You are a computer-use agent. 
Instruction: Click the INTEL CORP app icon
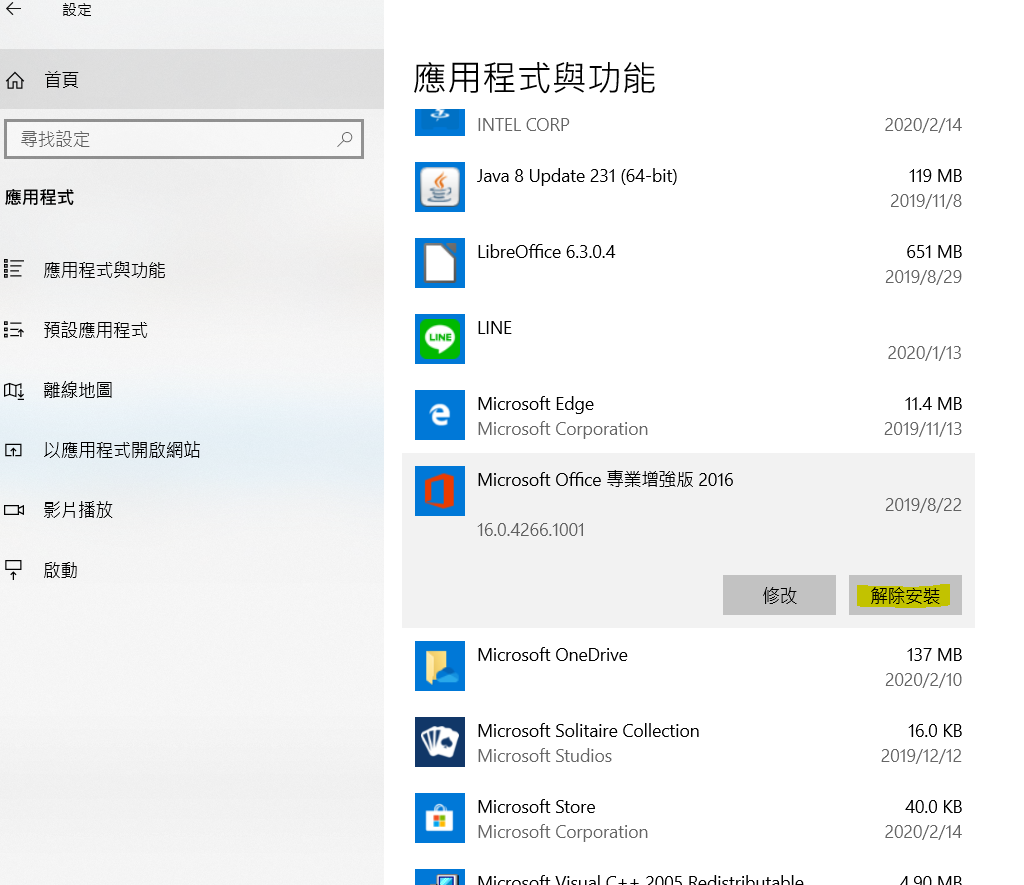pos(440,122)
